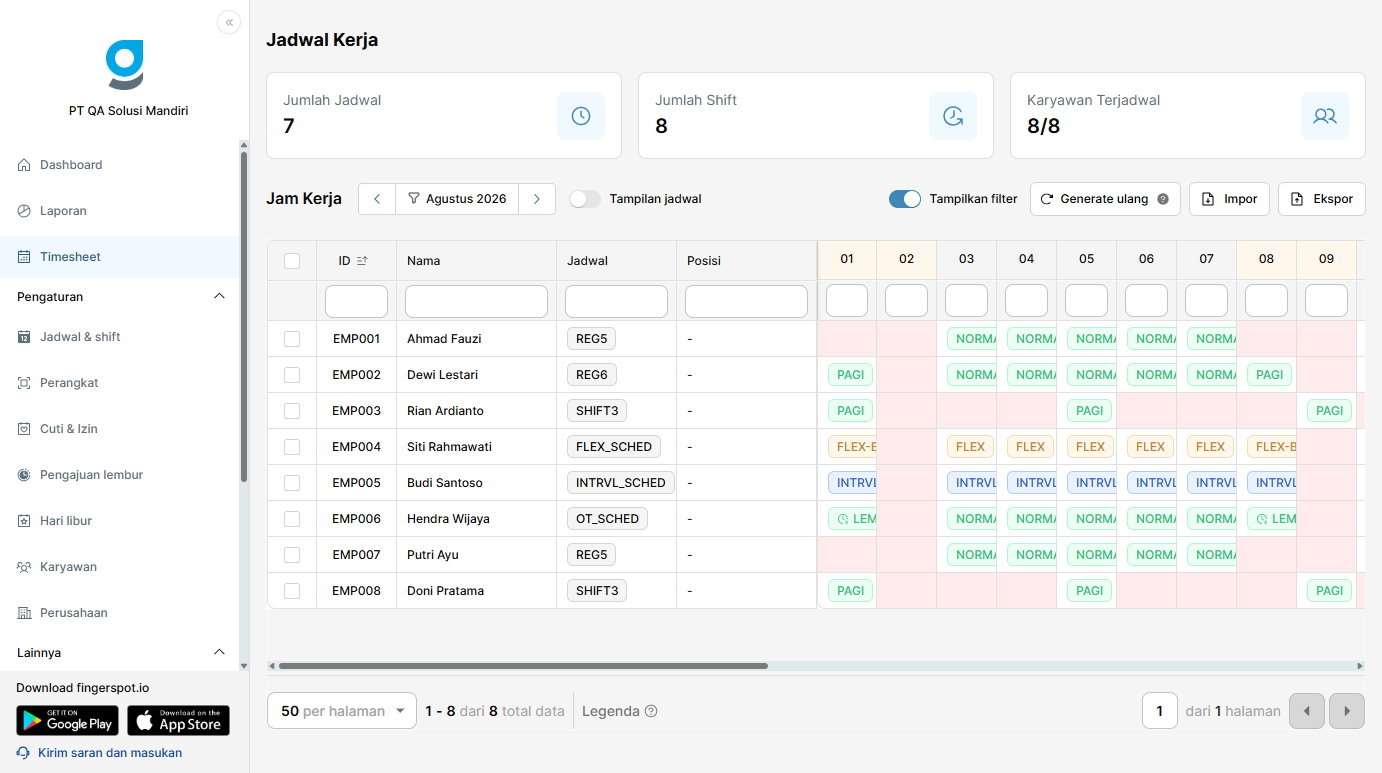The height and width of the screenshot is (773, 1382).
Task: Collapse the Pengaturan sidebar section
Action: (220, 297)
